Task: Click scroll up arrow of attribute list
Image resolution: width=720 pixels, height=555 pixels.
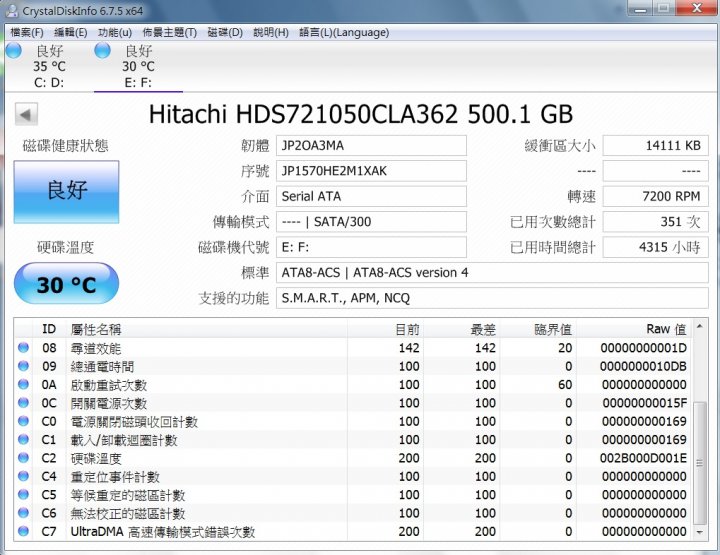Action: pos(699,326)
